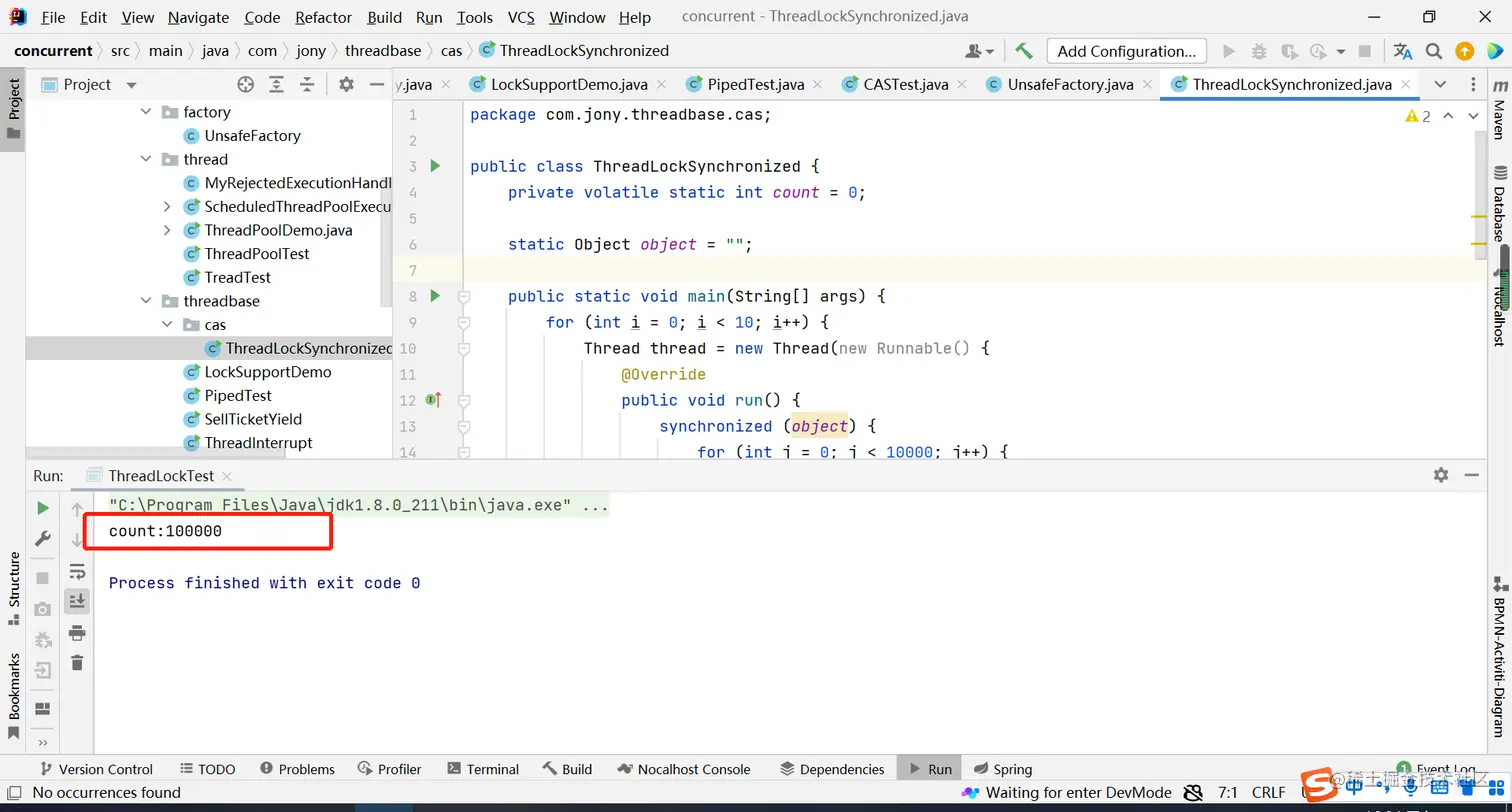This screenshot has height=812, width=1512.
Task: Print the Run console output
Action: pyautogui.click(x=77, y=632)
